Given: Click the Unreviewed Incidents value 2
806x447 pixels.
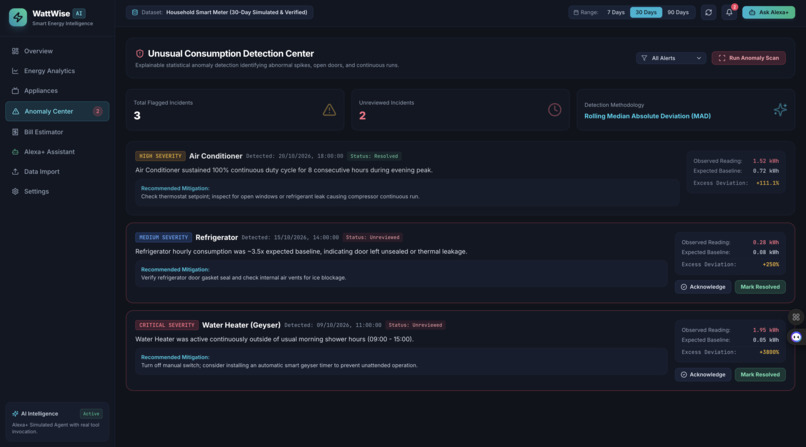Looking at the screenshot, I should click(362, 116).
